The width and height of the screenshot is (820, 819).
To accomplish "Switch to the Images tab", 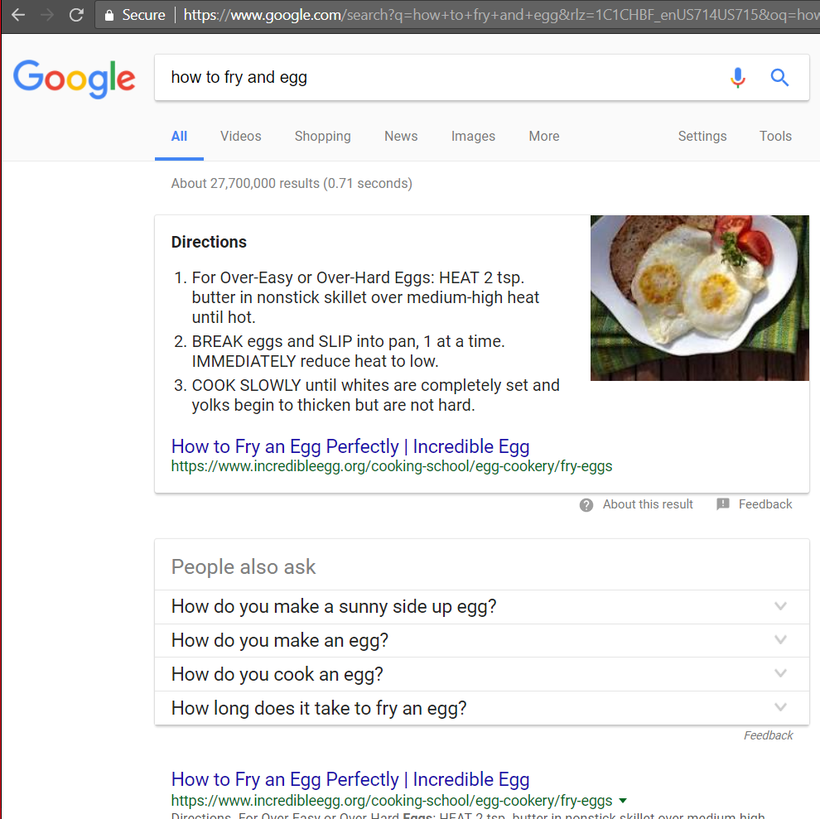I will 473,136.
